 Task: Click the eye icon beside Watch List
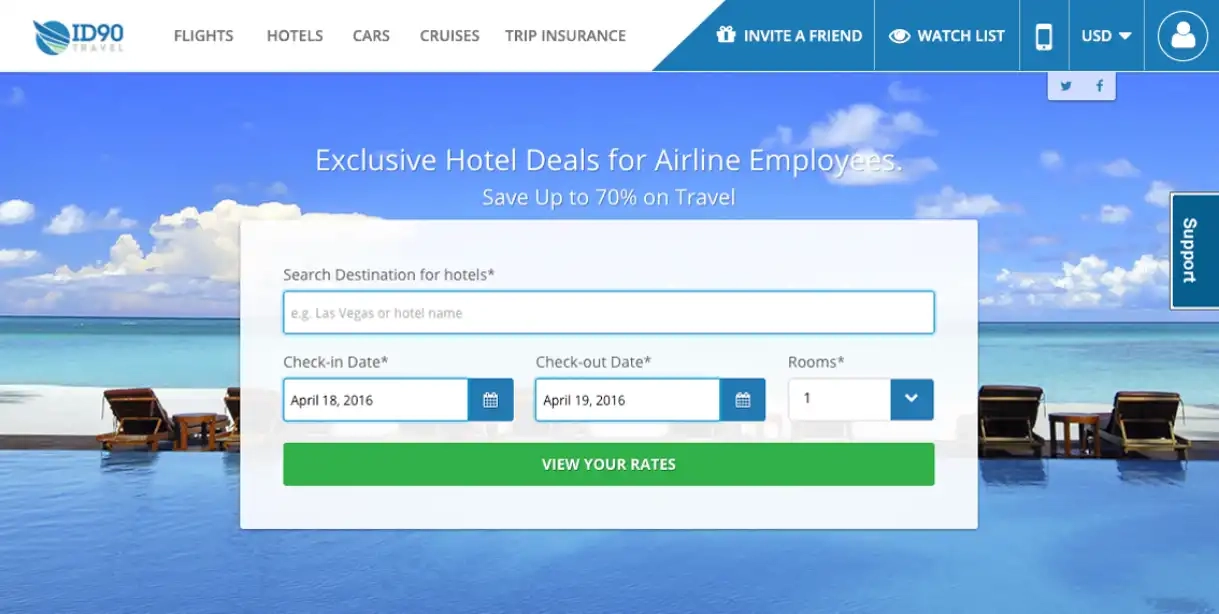click(x=899, y=36)
